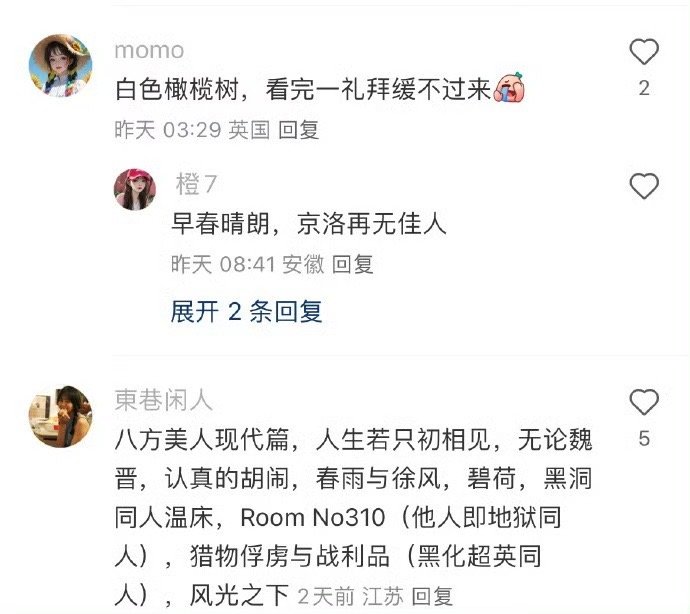Open the 橙7 username link
The image size is (690, 614).
(196, 184)
